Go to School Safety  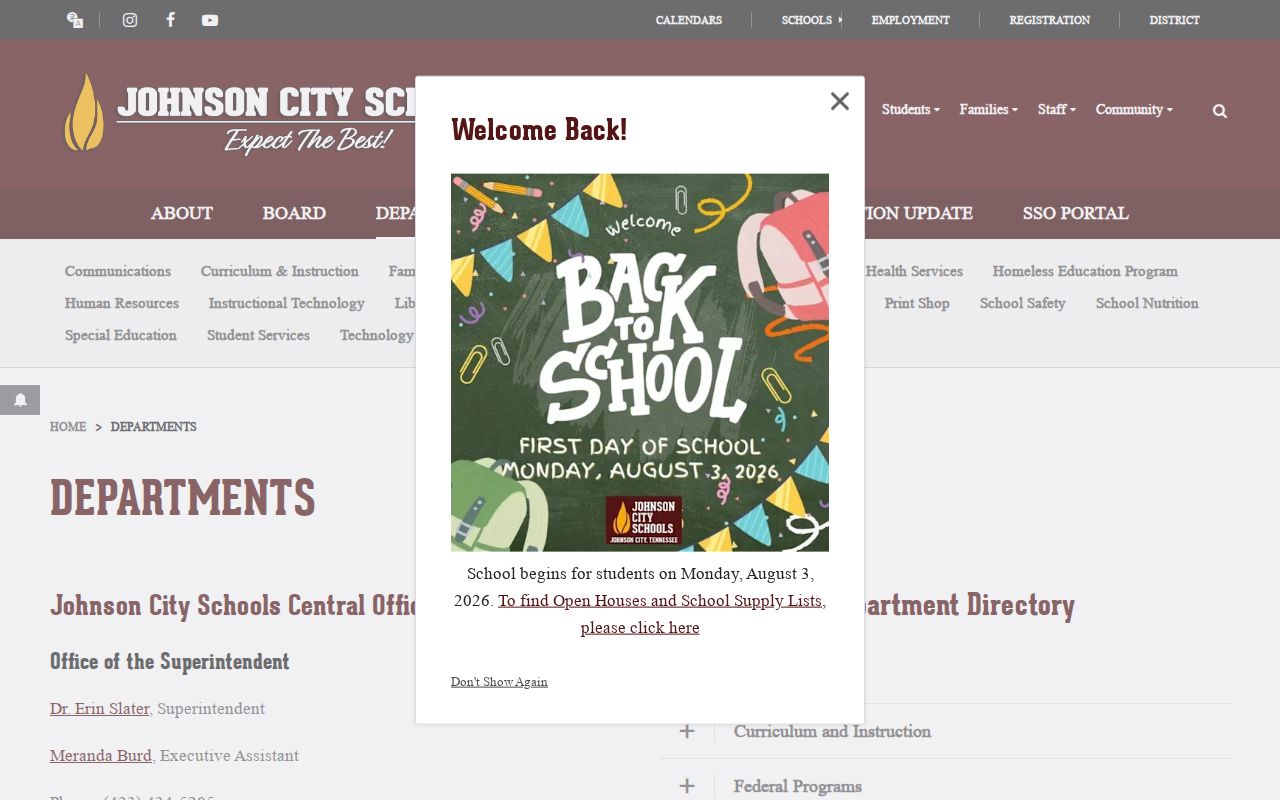point(1022,303)
